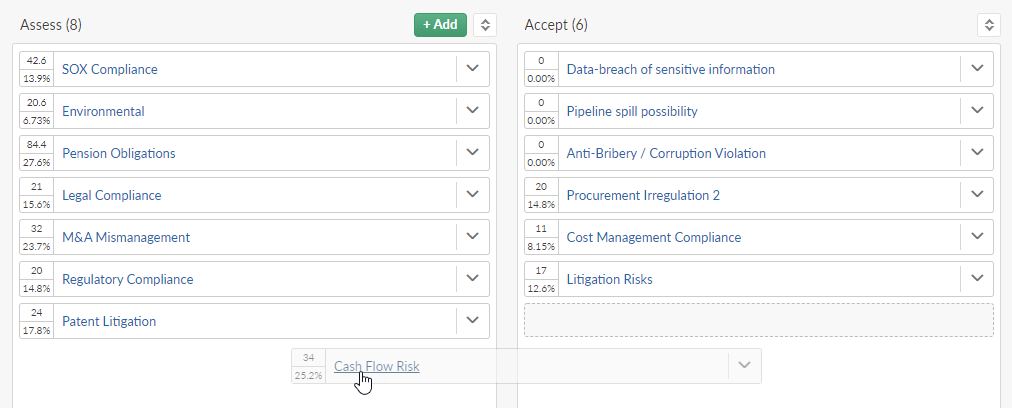Click the green + Add button
This screenshot has height=408, width=1012.
pos(440,25)
